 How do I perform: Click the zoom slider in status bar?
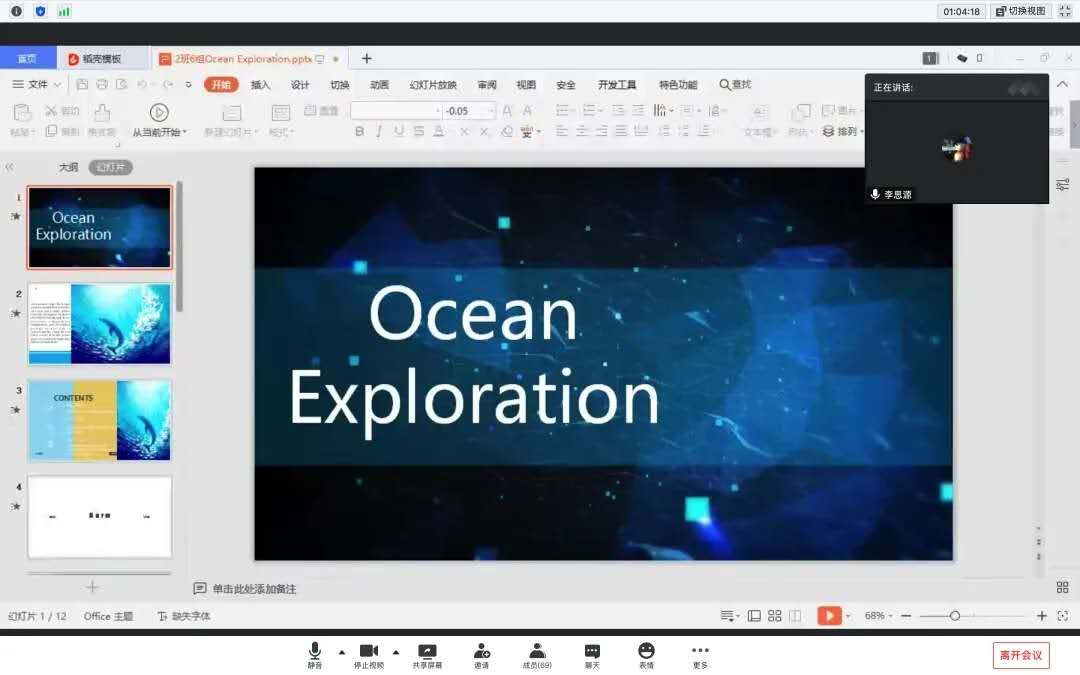coord(955,616)
